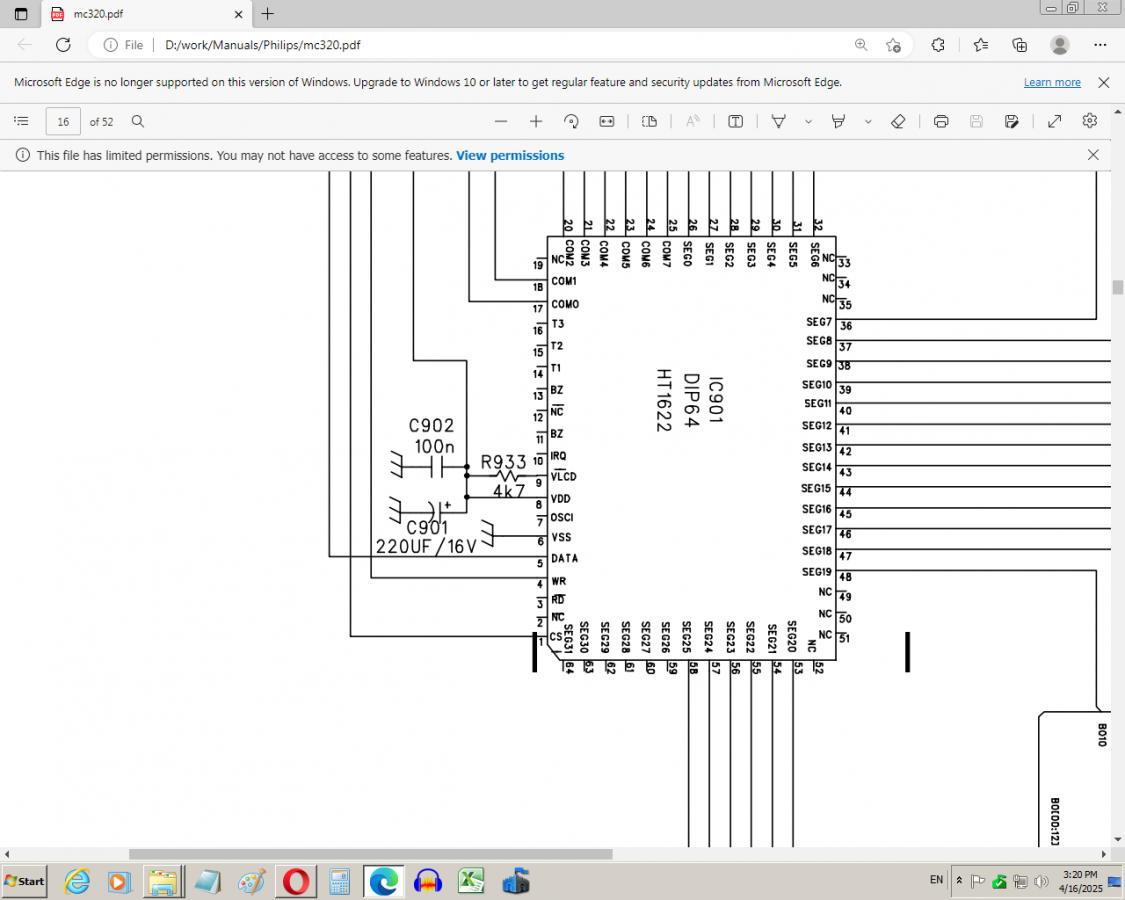Select the mc320.pdf browser tab
The height and width of the screenshot is (900, 1125).
(140, 15)
